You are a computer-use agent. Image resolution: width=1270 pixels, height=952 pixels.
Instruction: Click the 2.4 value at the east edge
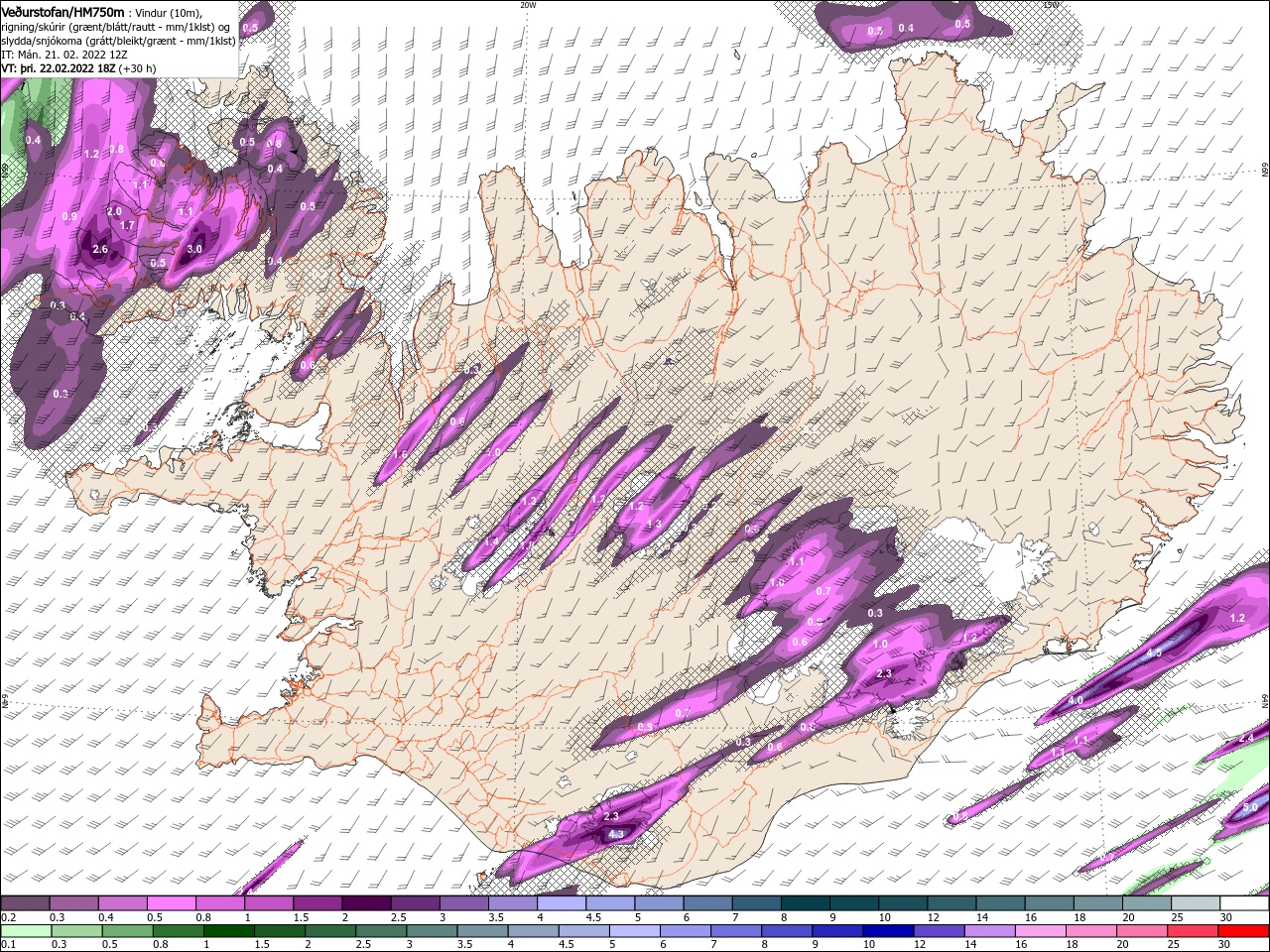pos(1246,738)
